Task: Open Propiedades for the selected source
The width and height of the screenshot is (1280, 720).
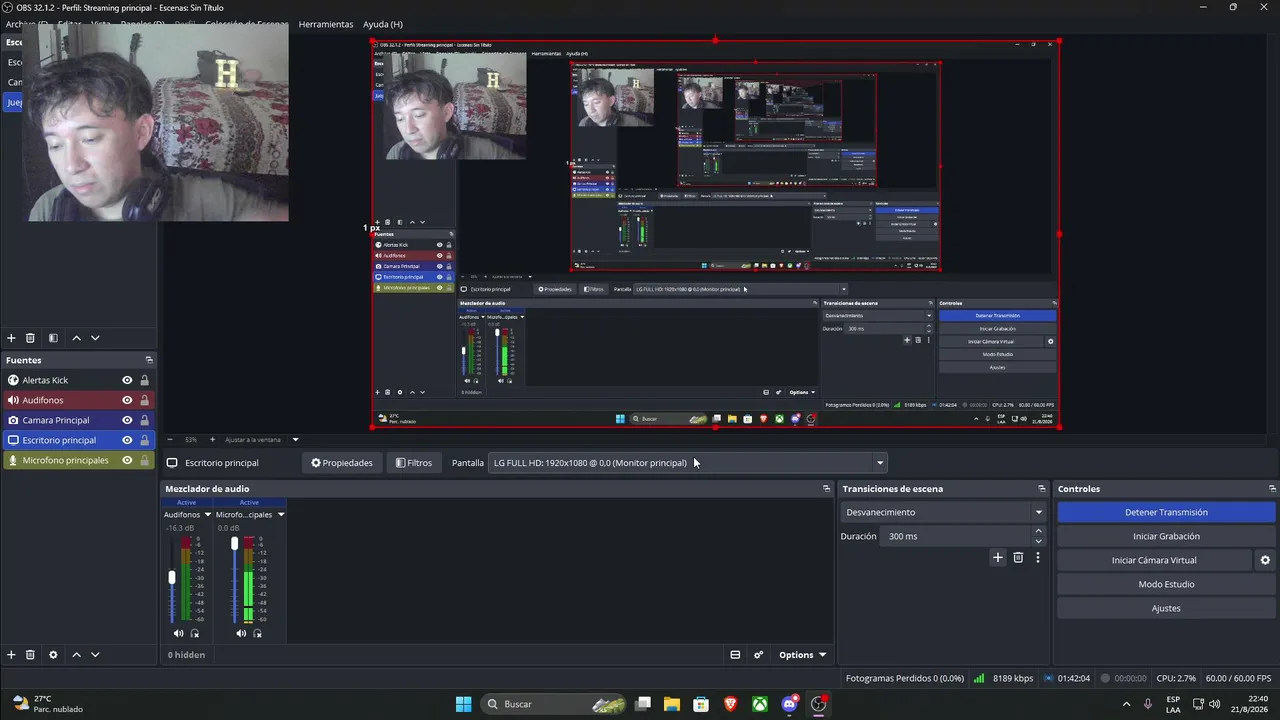Action: click(x=342, y=463)
